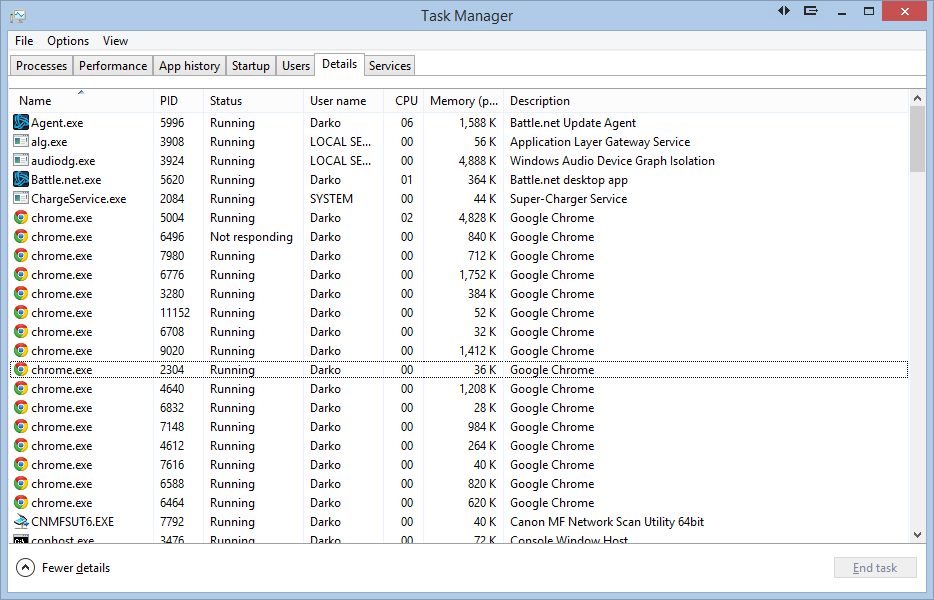Collapse view with Fewer details arrow

tap(26, 568)
